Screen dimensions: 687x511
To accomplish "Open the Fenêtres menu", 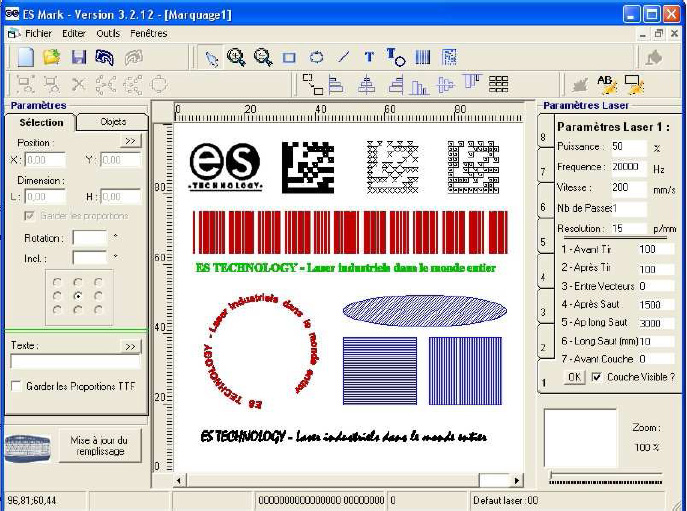I will pos(149,33).
